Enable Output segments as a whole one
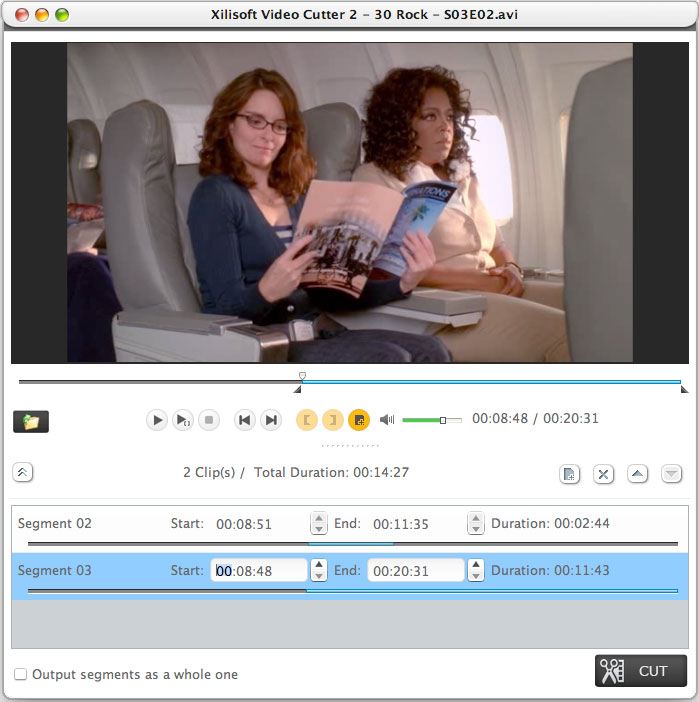The image size is (699, 702). (x=20, y=675)
